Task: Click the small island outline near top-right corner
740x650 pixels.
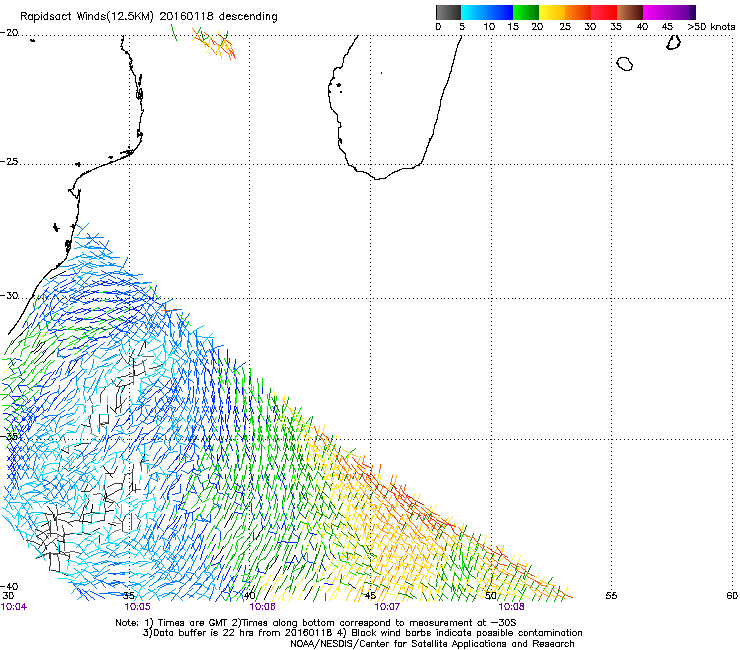Action: pyautogui.click(x=673, y=42)
